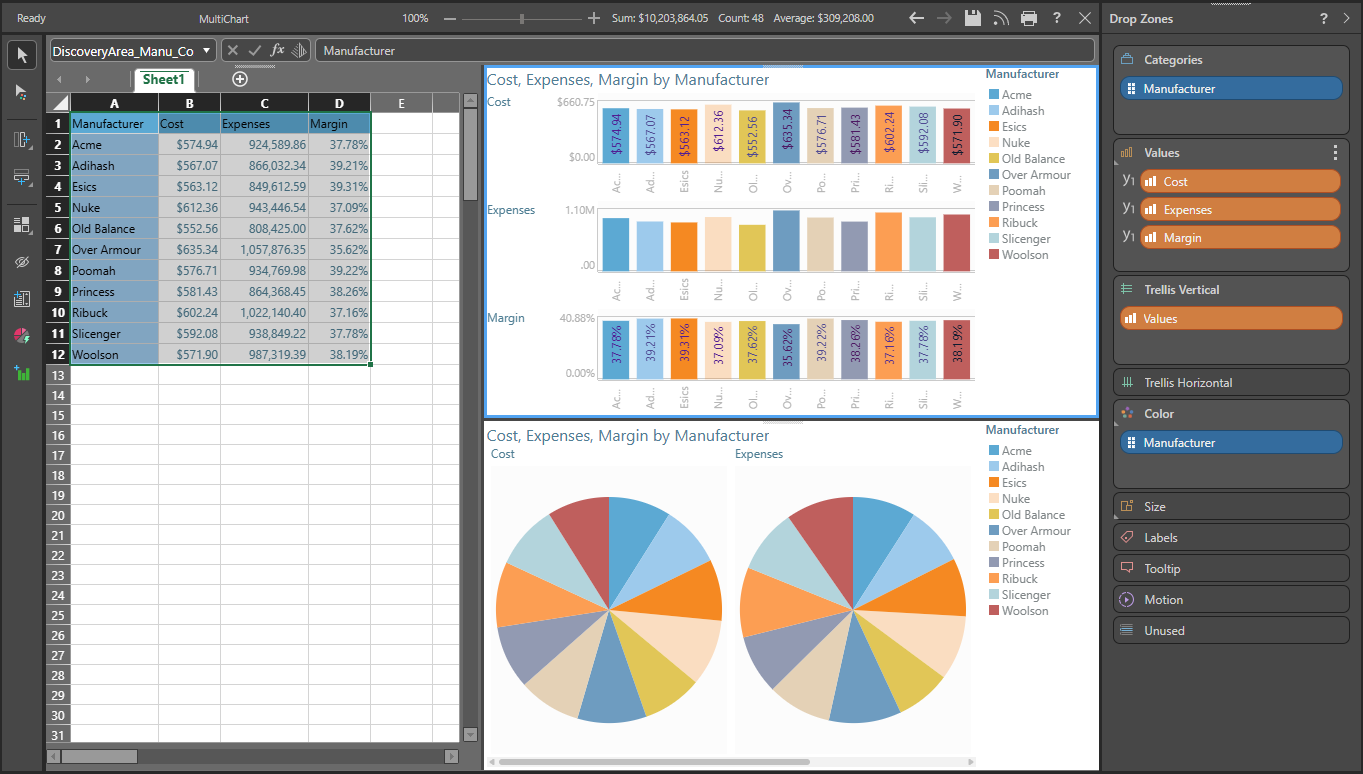Toggle the crossed-eye hide icon in sidebar
Viewport: 1363px width, 774px height.
[x=22, y=262]
